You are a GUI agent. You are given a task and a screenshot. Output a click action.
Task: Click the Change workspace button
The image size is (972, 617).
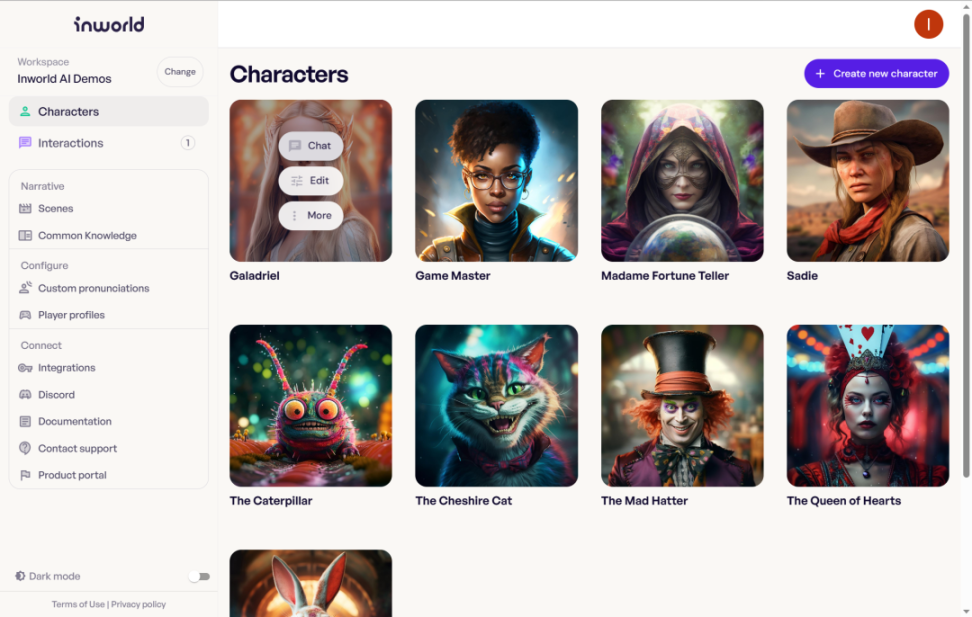(x=180, y=72)
